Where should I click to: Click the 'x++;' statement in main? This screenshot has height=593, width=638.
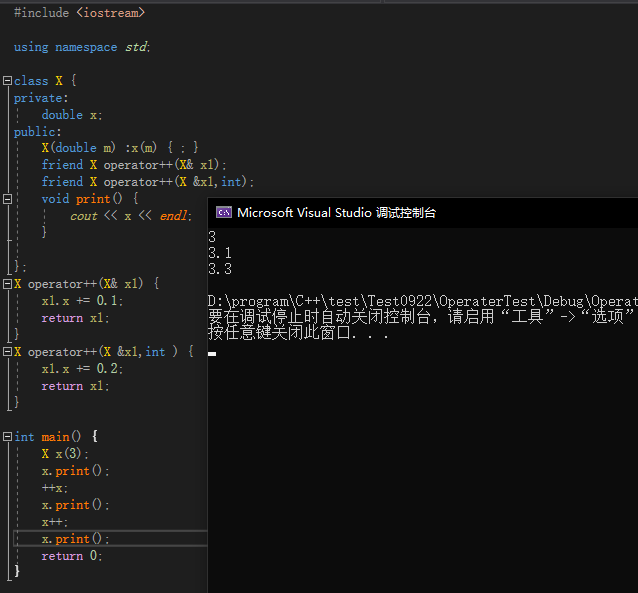click(55, 522)
